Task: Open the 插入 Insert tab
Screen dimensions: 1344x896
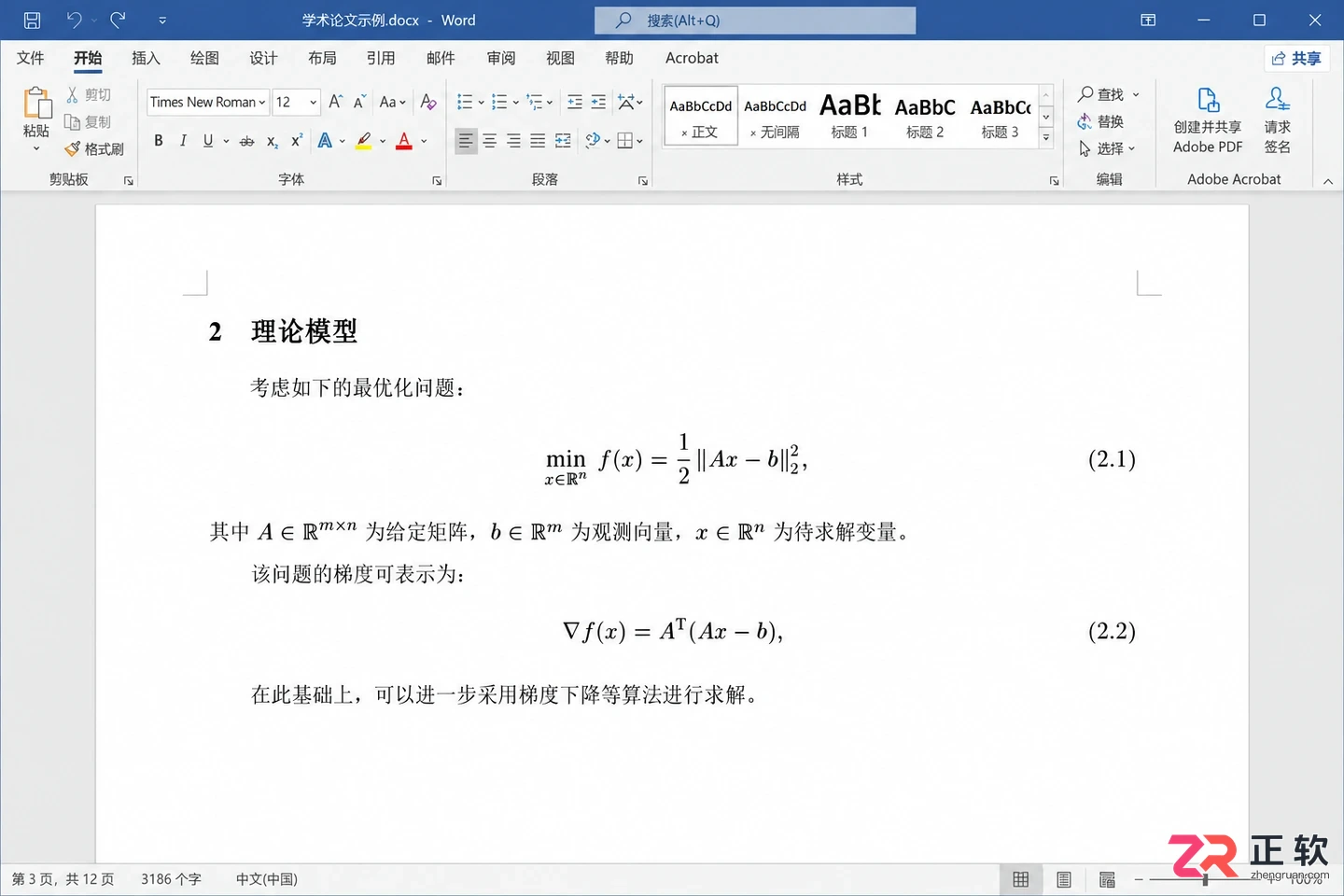Action: 146,58
